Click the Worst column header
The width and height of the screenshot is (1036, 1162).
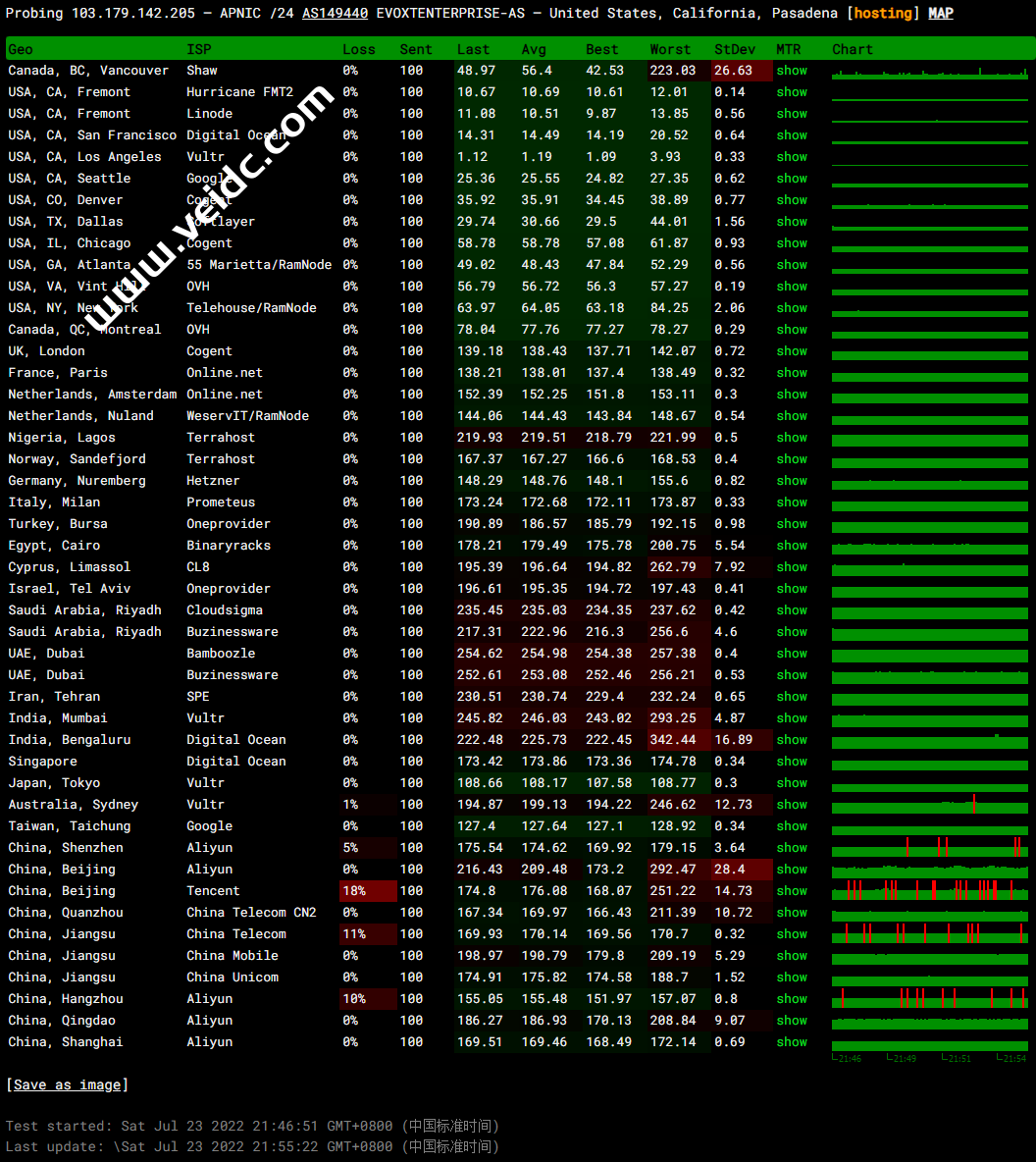670,50
